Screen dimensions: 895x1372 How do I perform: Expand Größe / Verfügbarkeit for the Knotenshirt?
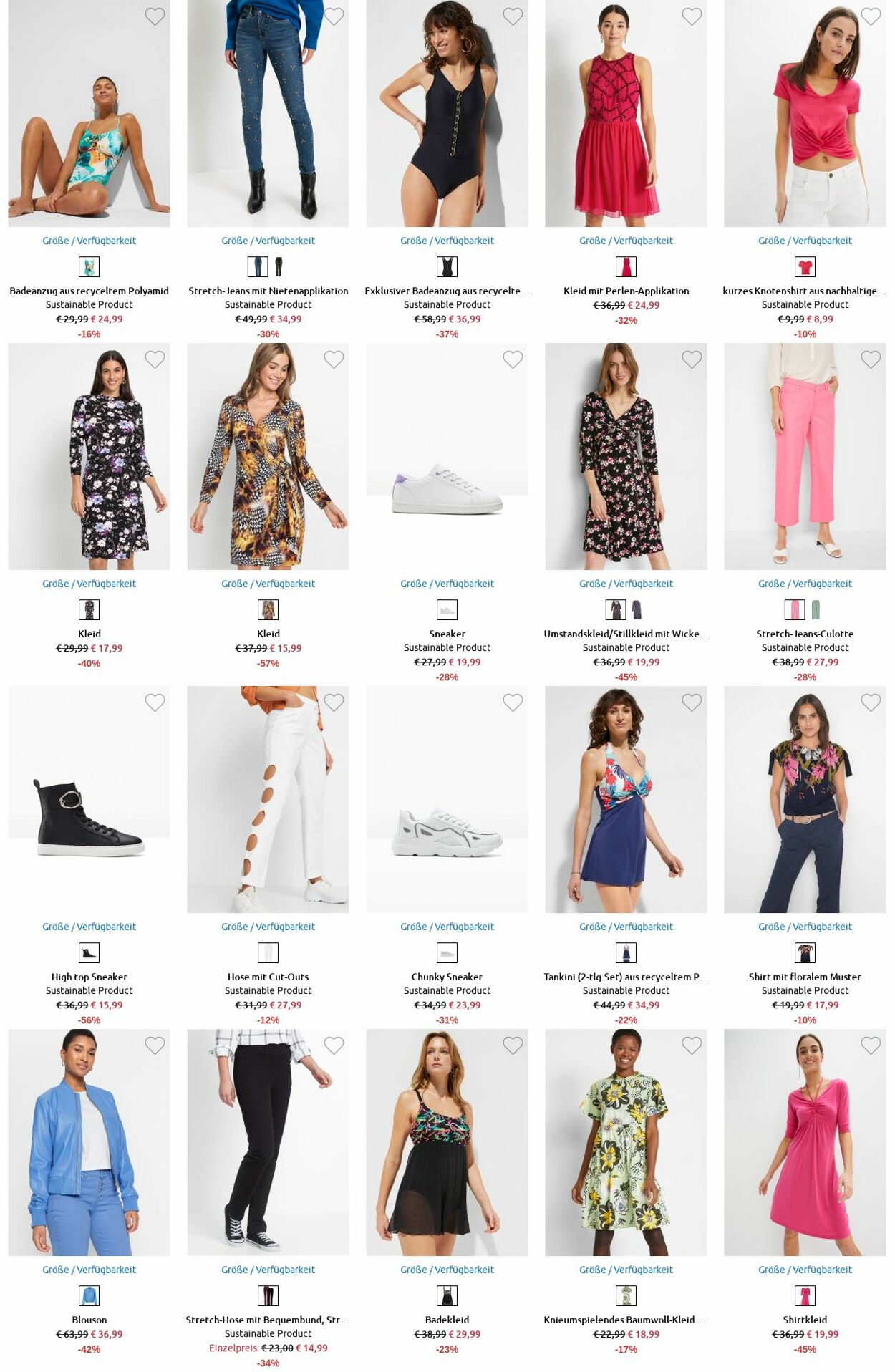[805, 241]
